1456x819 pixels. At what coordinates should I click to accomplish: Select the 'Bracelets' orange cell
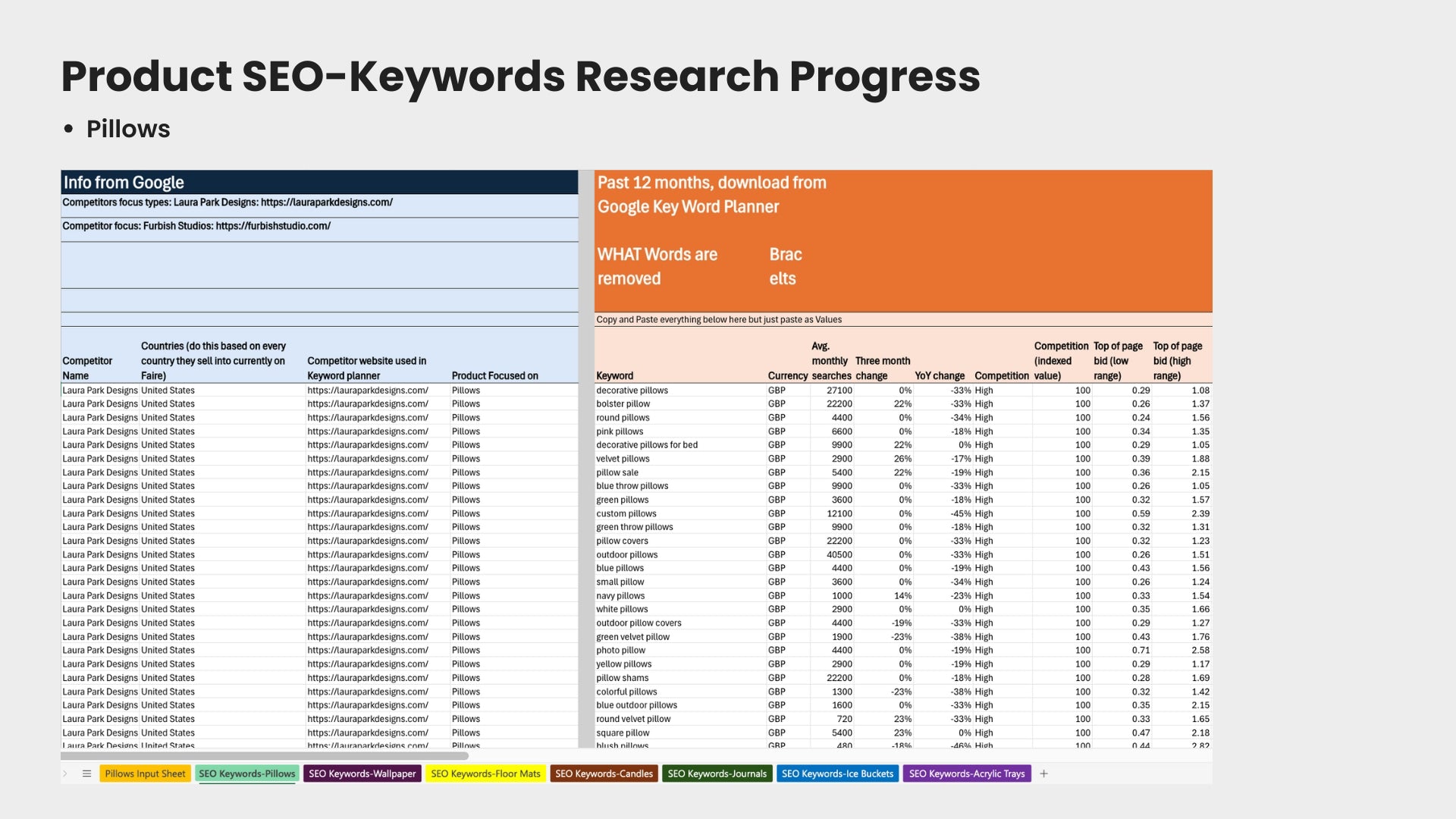point(786,266)
